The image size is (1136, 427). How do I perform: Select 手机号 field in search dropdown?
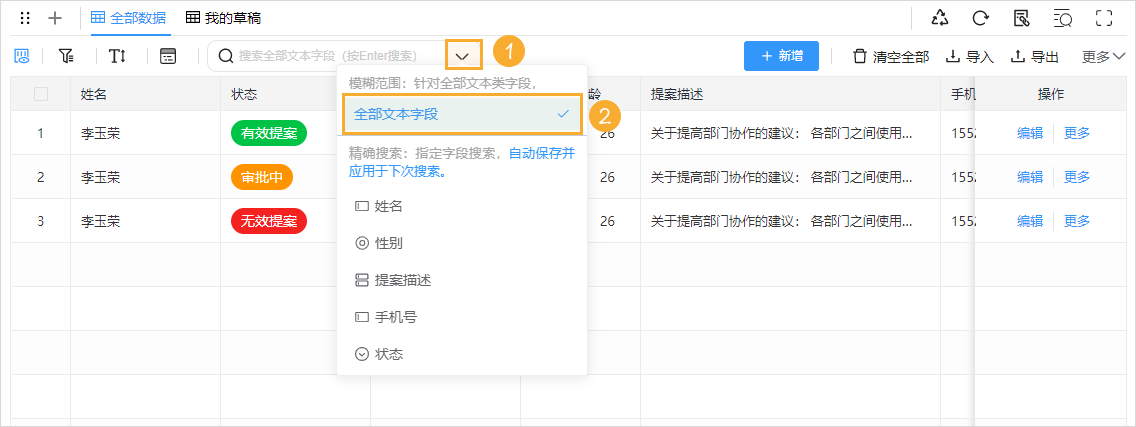462,318
